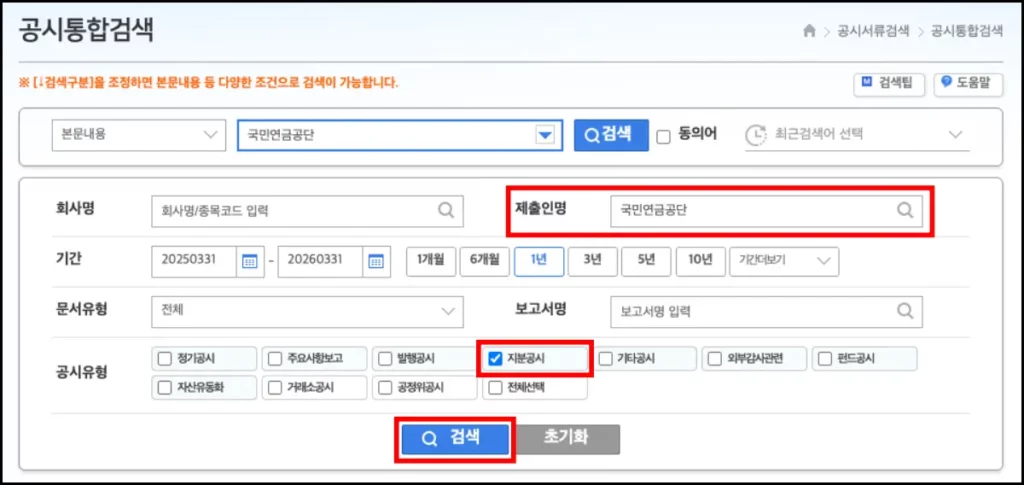The height and width of the screenshot is (485, 1024).
Task: Select the 5년 period button
Action: click(x=646, y=260)
